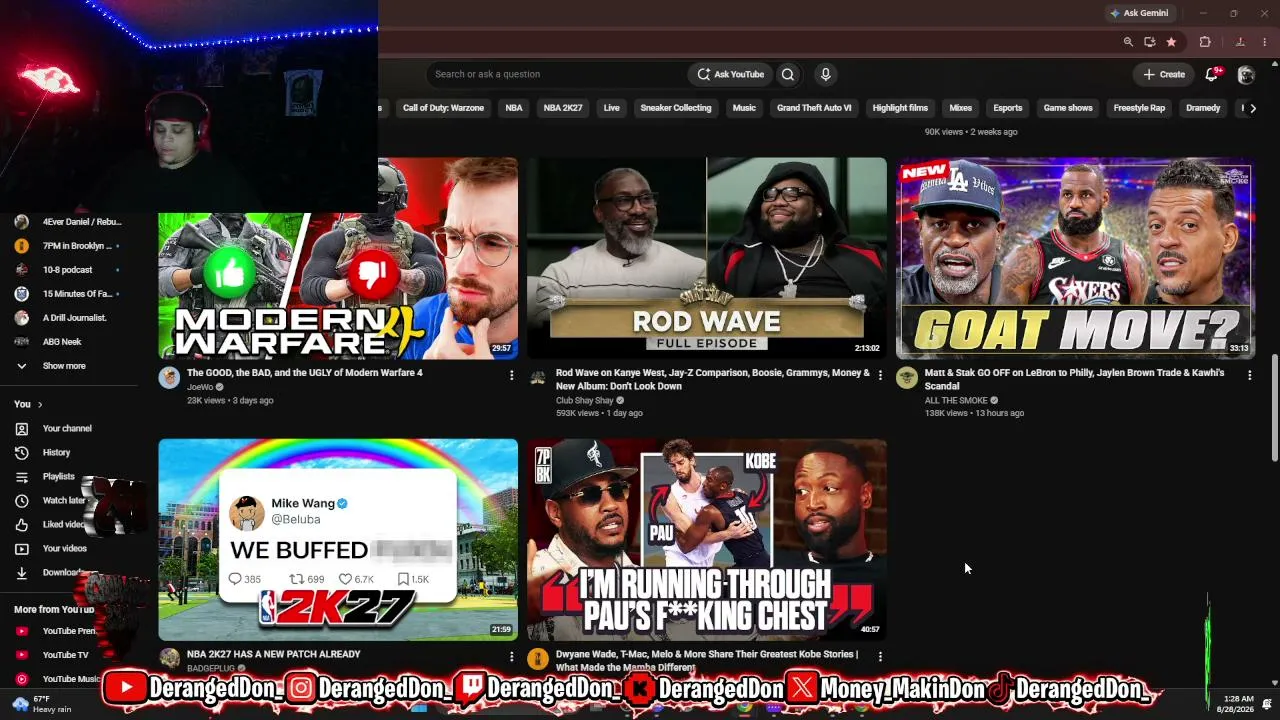Select the Highlight films chip
This screenshot has height=720, width=1280.
(900, 108)
